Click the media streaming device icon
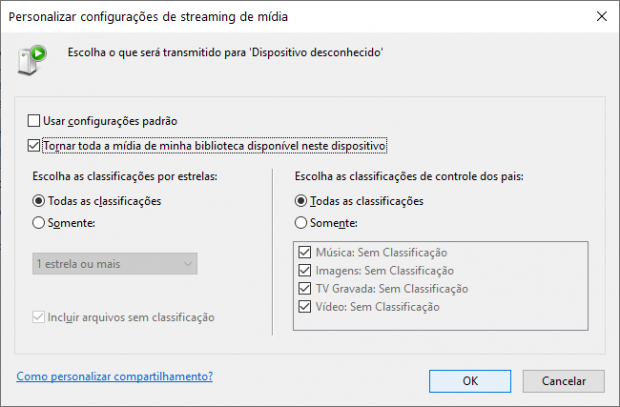Screen dimensions: 620x407 pos(32,60)
